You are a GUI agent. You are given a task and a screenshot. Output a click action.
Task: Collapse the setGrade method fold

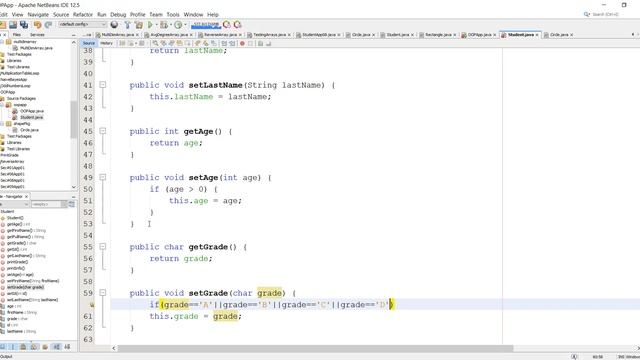pos(102,293)
